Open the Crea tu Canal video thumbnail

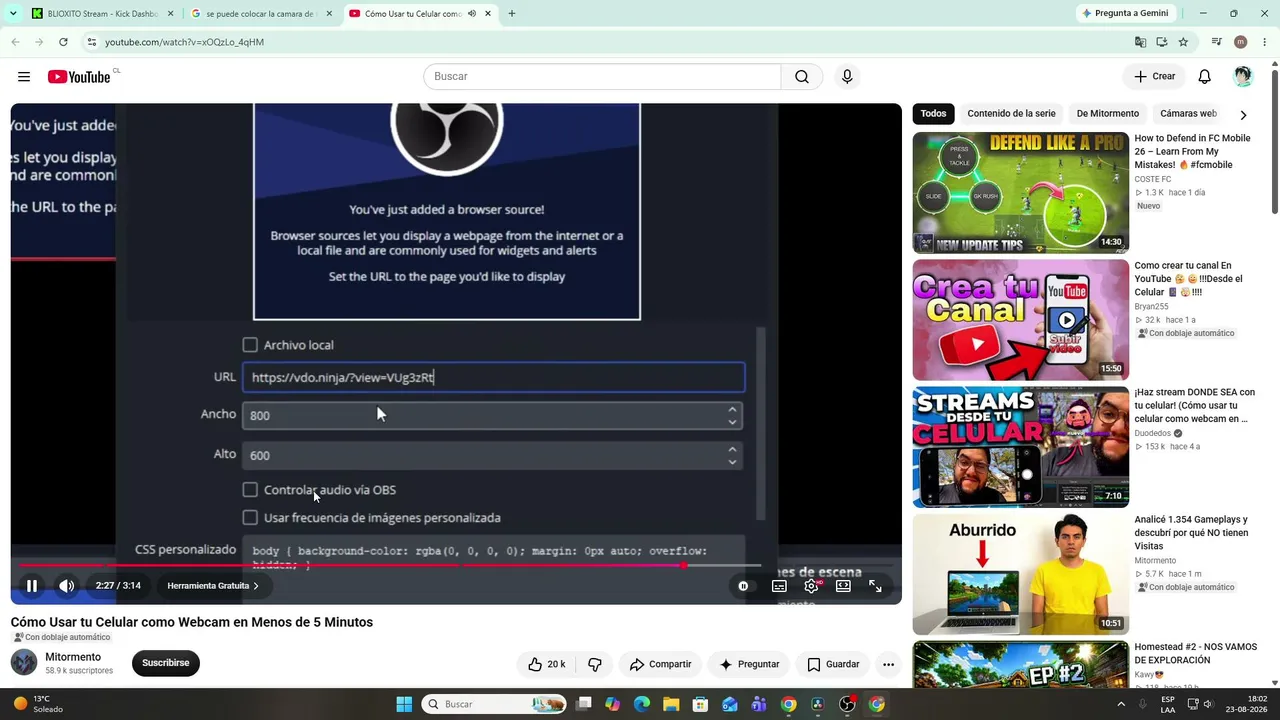1021,320
